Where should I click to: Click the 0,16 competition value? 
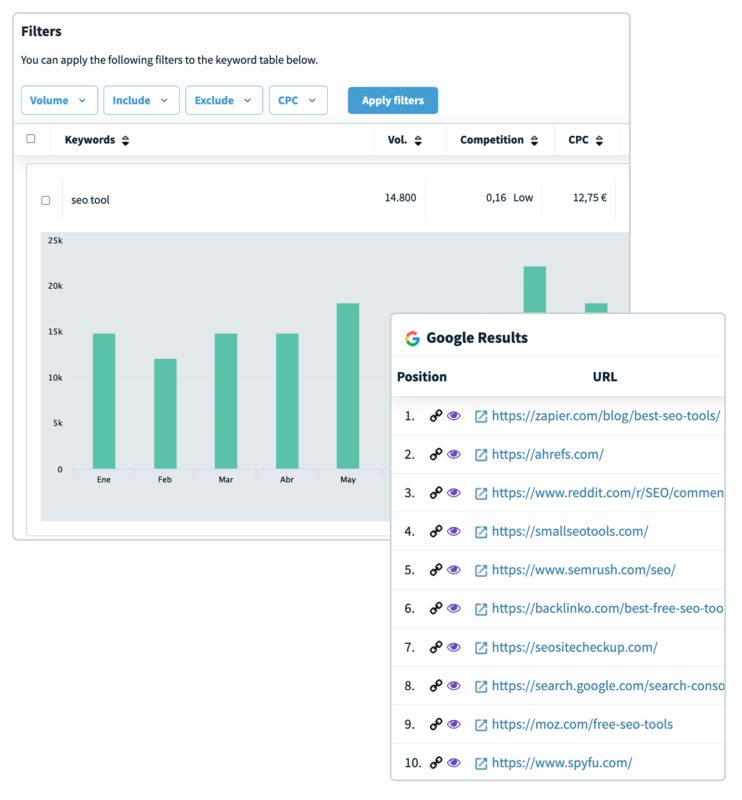click(x=496, y=197)
